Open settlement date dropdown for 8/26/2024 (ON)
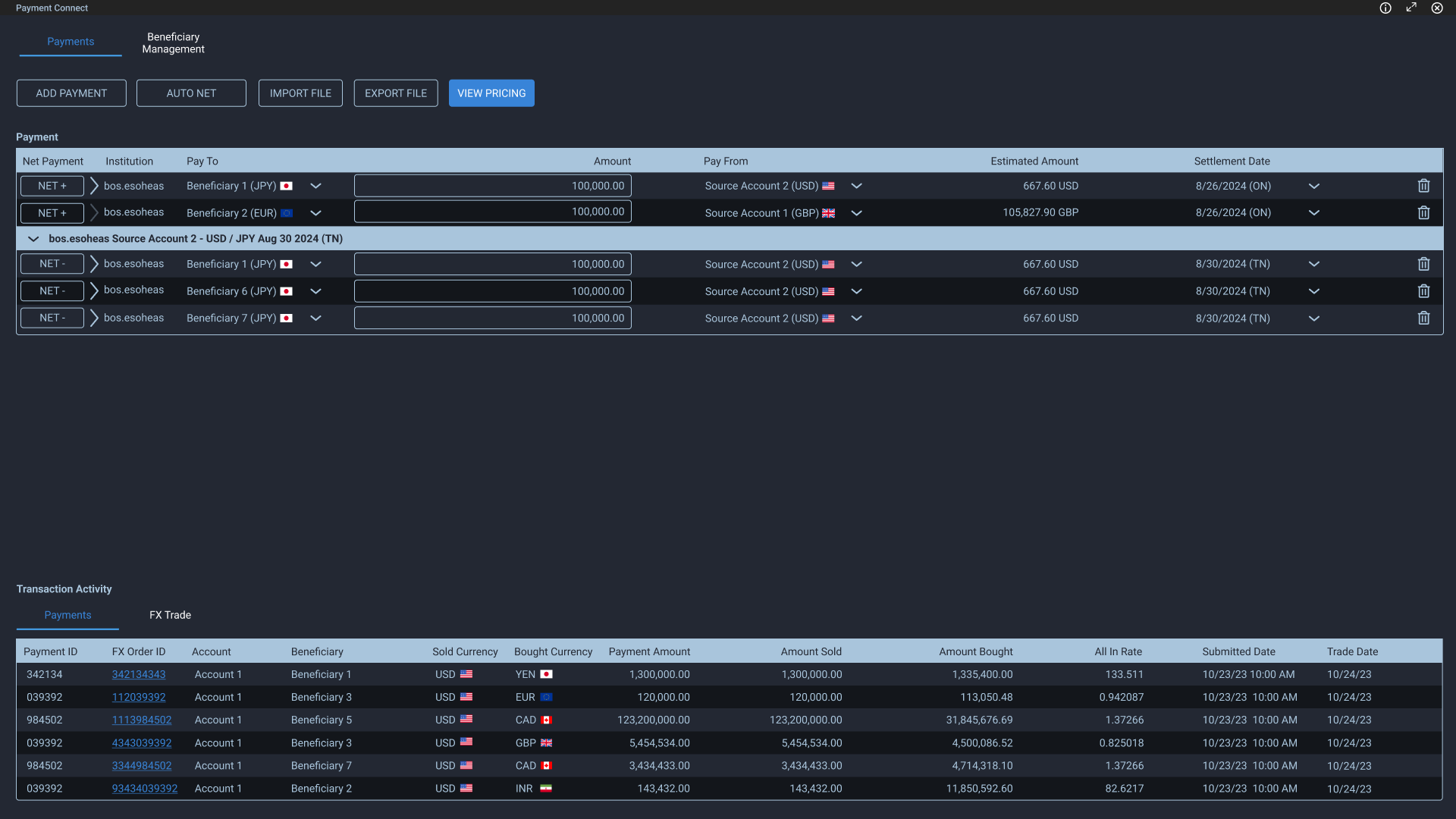The image size is (1456, 819). pyautogui.click(x=1314, y=186)
